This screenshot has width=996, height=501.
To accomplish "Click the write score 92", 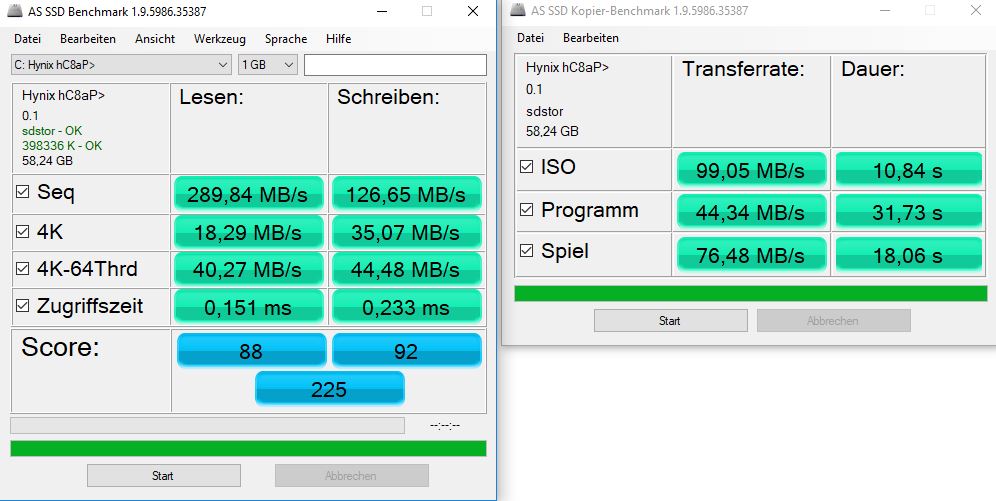I will point(407,351).
